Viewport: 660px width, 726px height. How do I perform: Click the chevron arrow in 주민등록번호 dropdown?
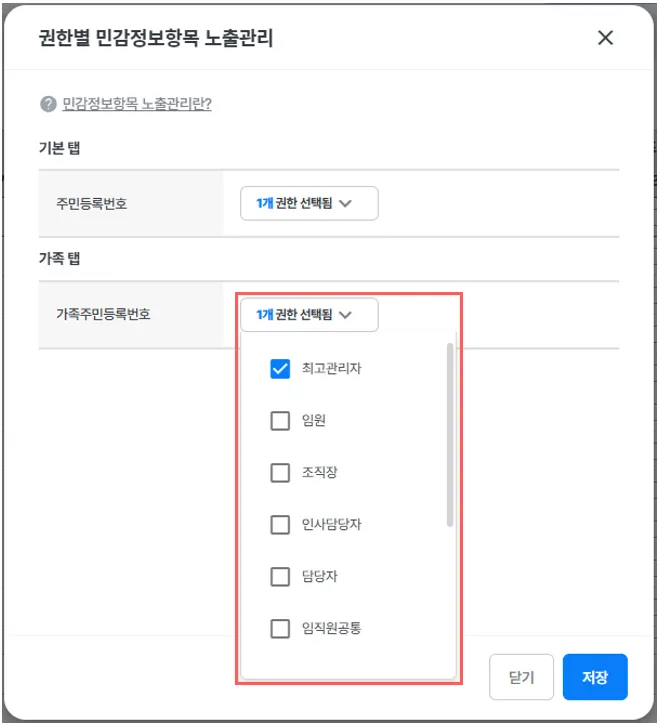pos(346,203)
